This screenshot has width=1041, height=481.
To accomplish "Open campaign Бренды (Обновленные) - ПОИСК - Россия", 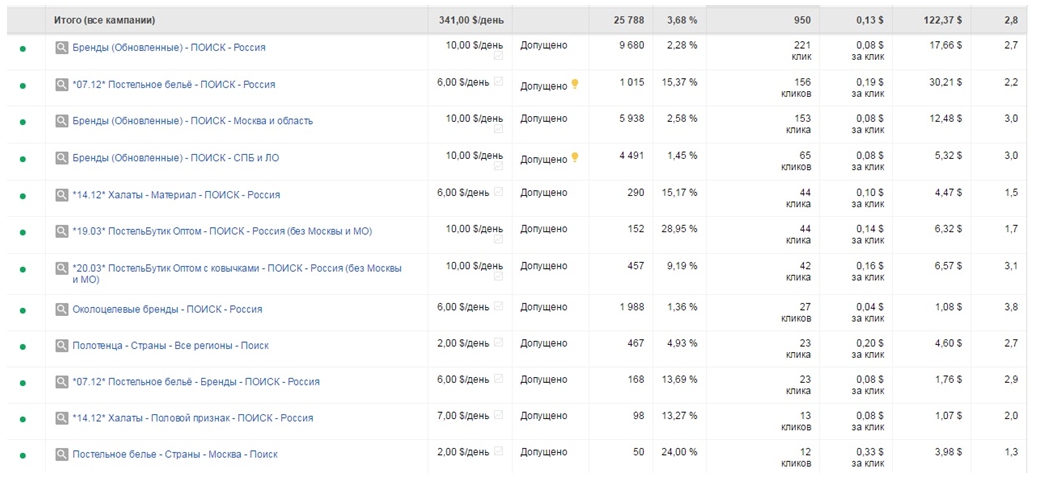I will pos(169,47).
